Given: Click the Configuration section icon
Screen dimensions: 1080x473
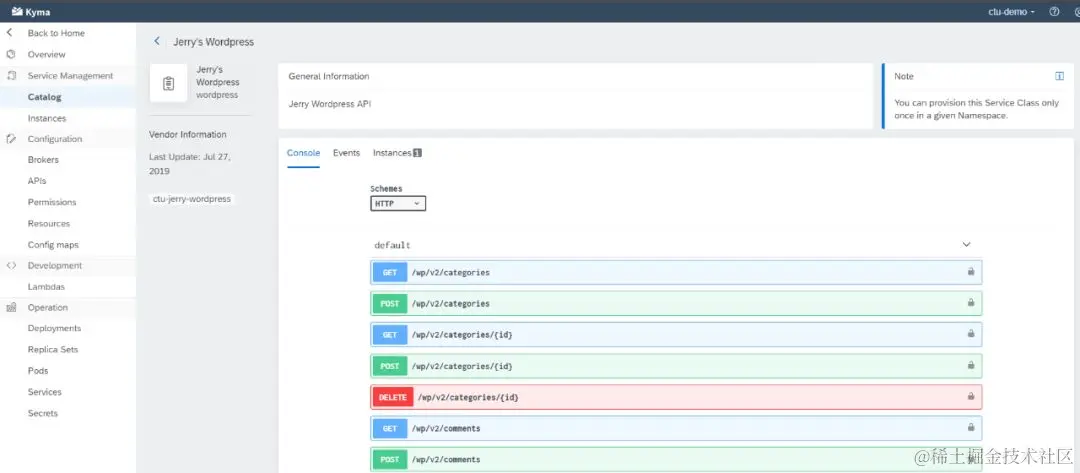Looking at the screenshot, I should click(x=11, y=138).
